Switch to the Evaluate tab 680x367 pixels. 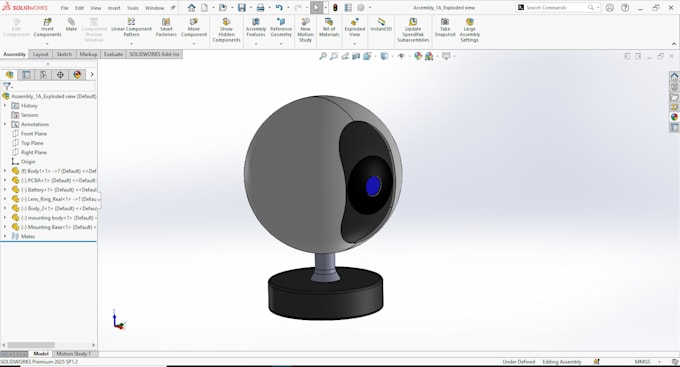(113, 54)
